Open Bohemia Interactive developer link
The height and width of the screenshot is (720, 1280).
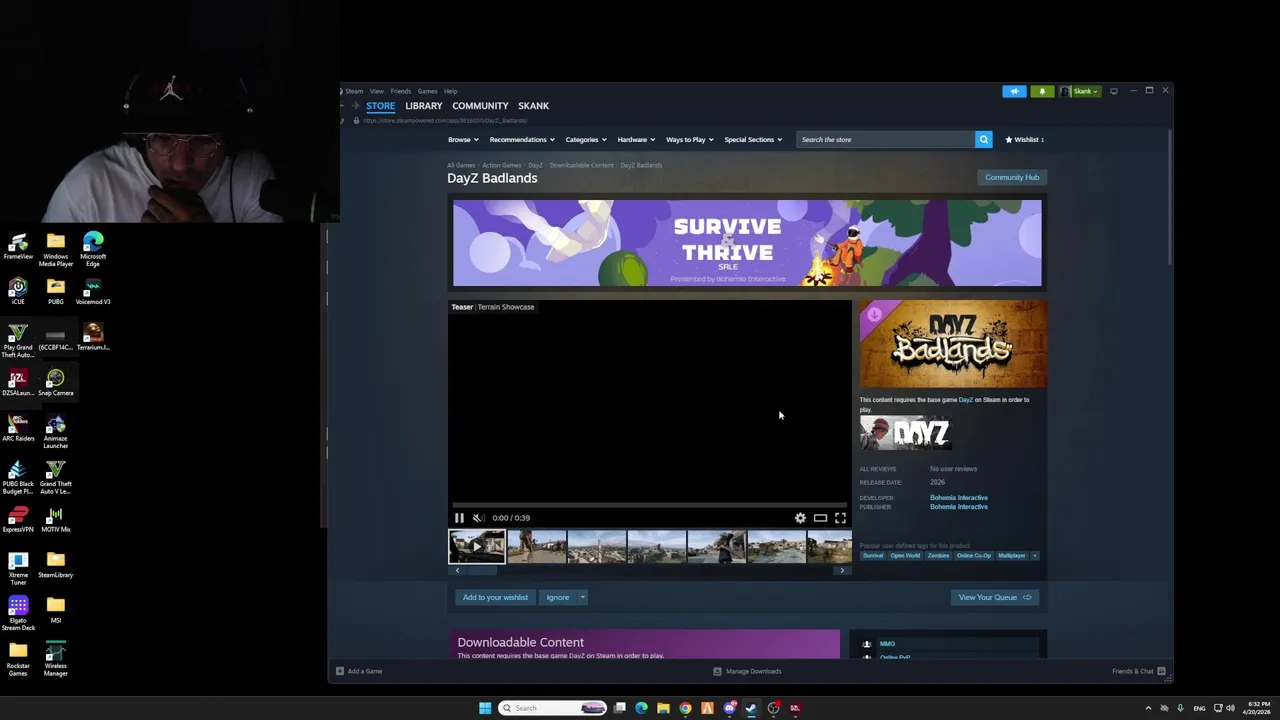[x=958, y=498]
